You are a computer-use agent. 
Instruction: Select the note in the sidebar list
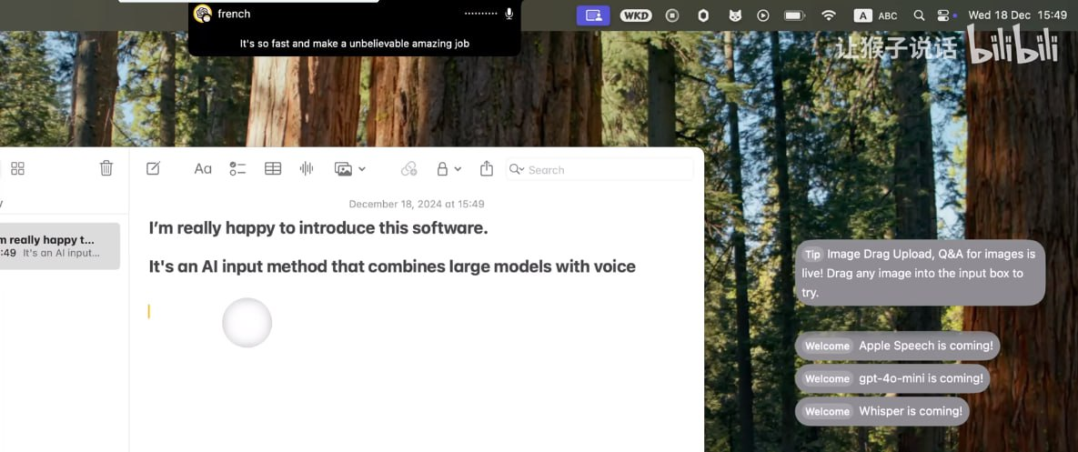58,246
